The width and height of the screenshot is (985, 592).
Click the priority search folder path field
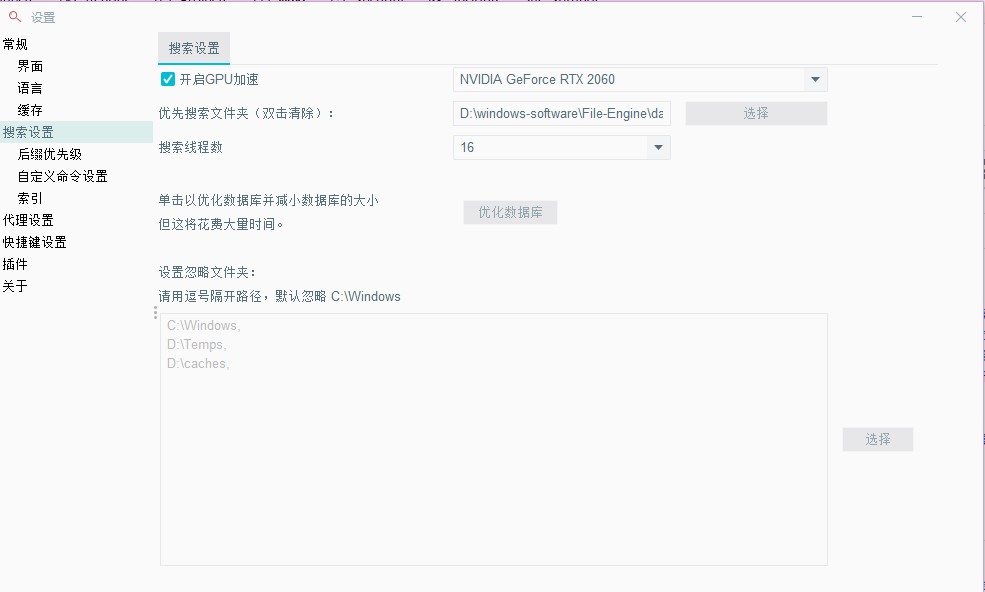pyautogui.click(x=561, y=114)
